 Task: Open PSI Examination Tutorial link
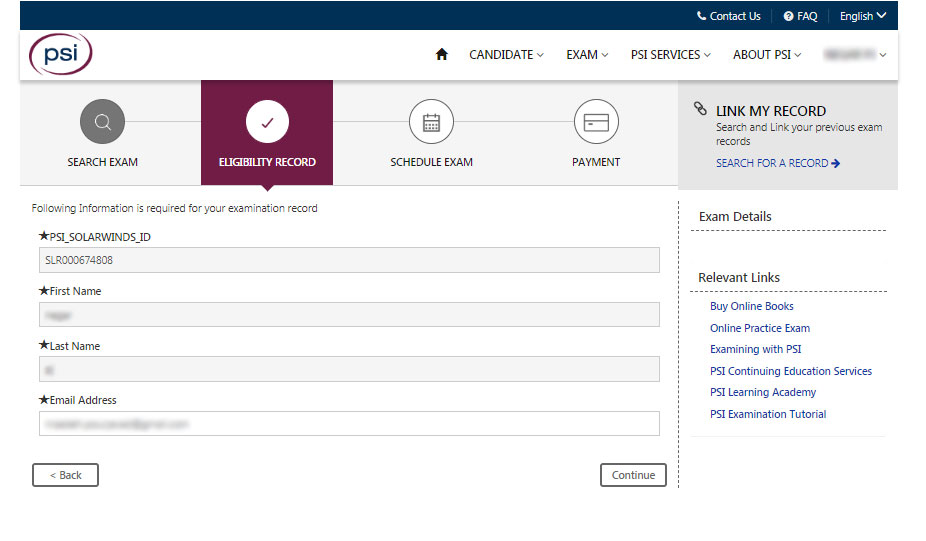(x=768, y=414)
